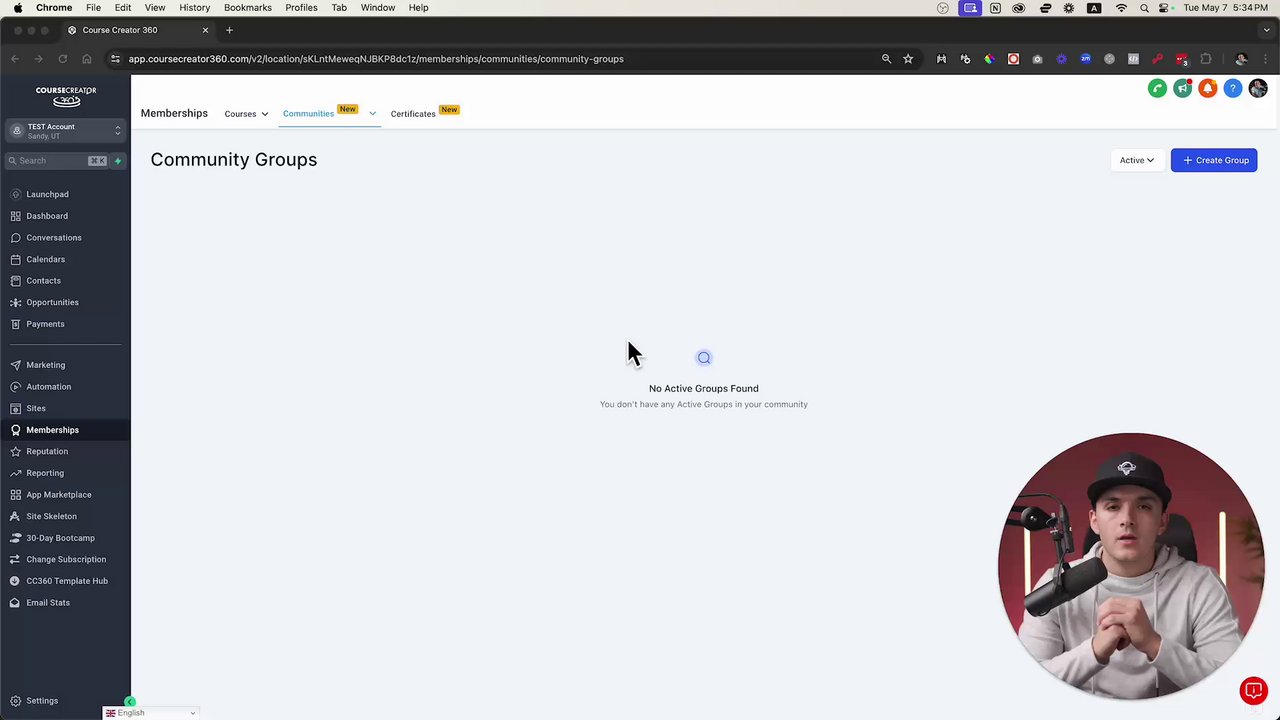
Task: Click the green megaphone announcements icon
Action: (1182, 89)
